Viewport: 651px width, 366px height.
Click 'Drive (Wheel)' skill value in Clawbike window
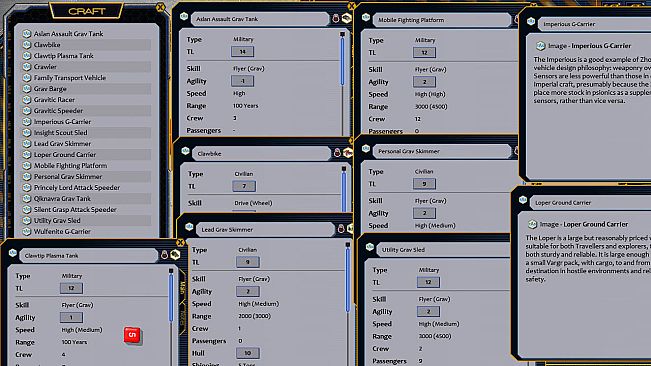coord(253,203)
